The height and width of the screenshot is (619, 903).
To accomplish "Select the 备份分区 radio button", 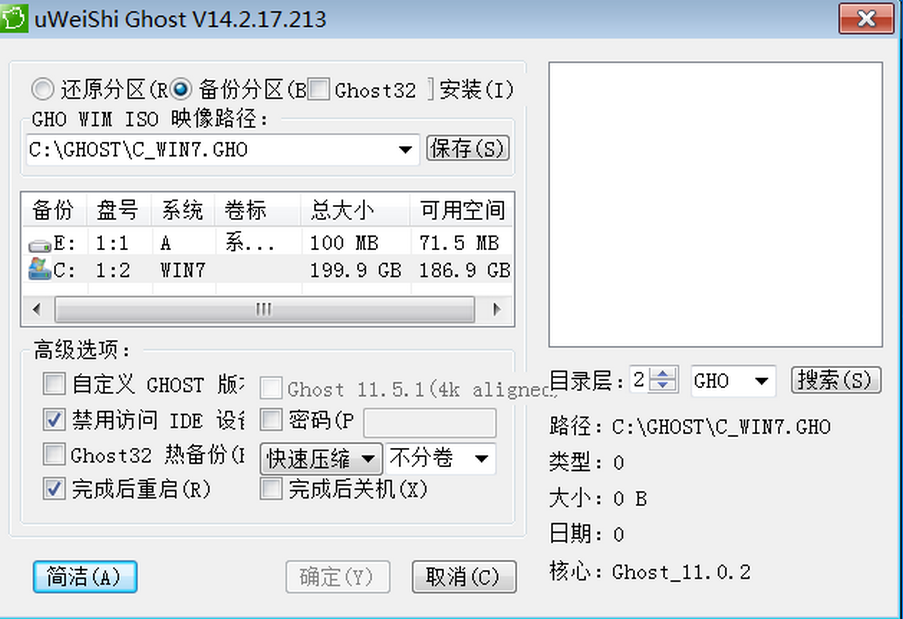I will point(180,89).
